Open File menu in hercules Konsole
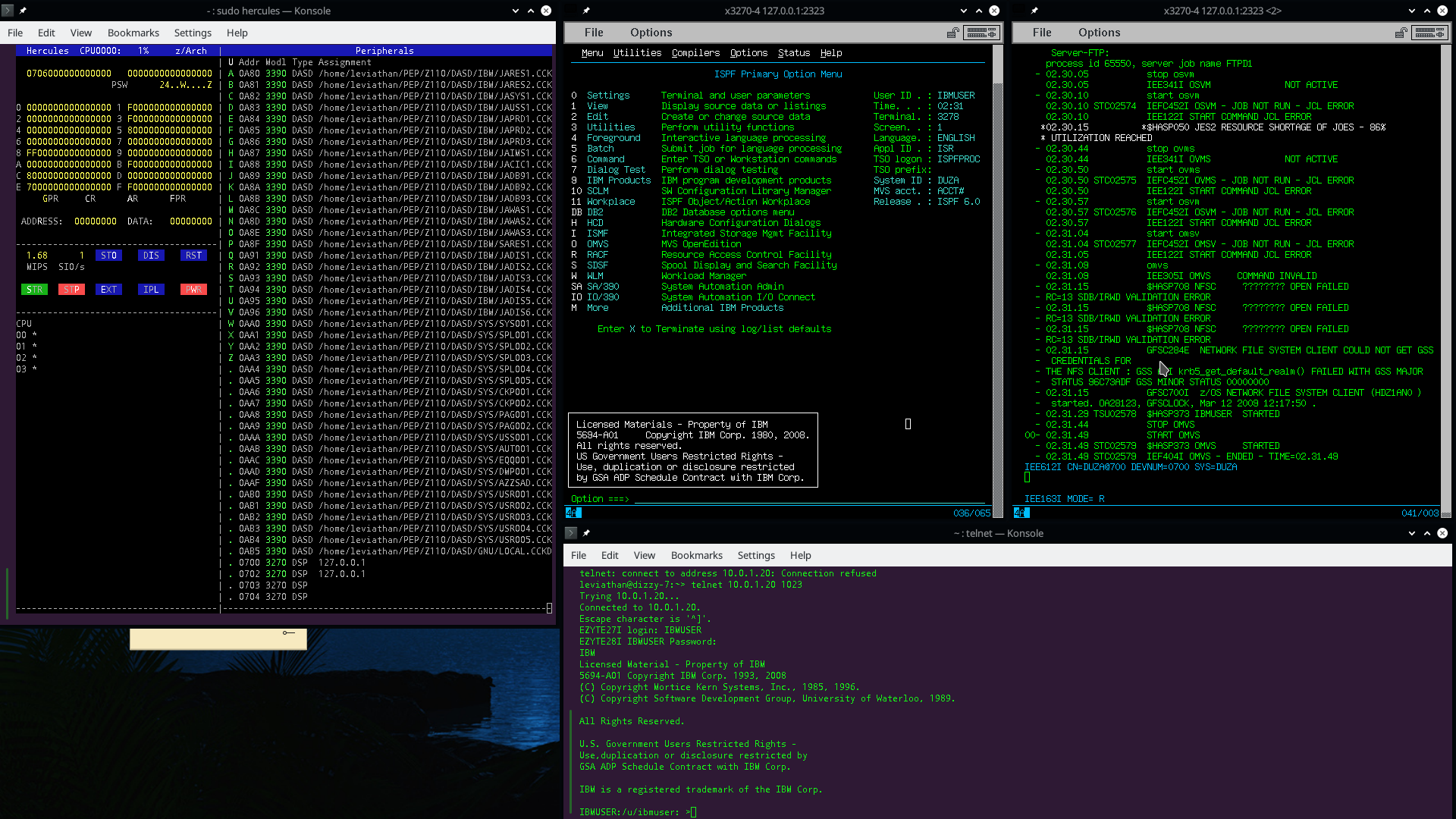1456x819 pixels. (15, 33)
